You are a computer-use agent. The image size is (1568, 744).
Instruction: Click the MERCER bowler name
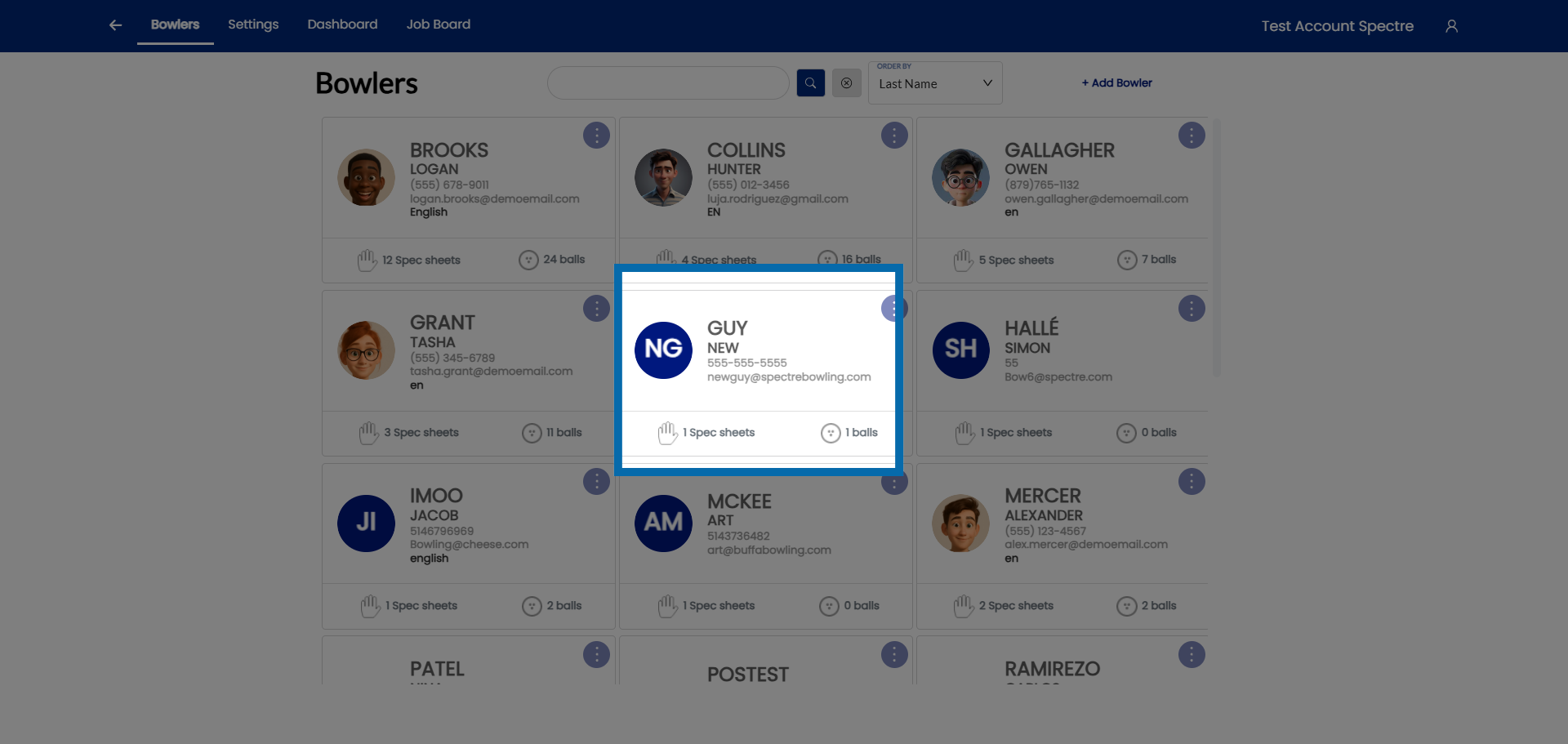tap(1043, 496)
